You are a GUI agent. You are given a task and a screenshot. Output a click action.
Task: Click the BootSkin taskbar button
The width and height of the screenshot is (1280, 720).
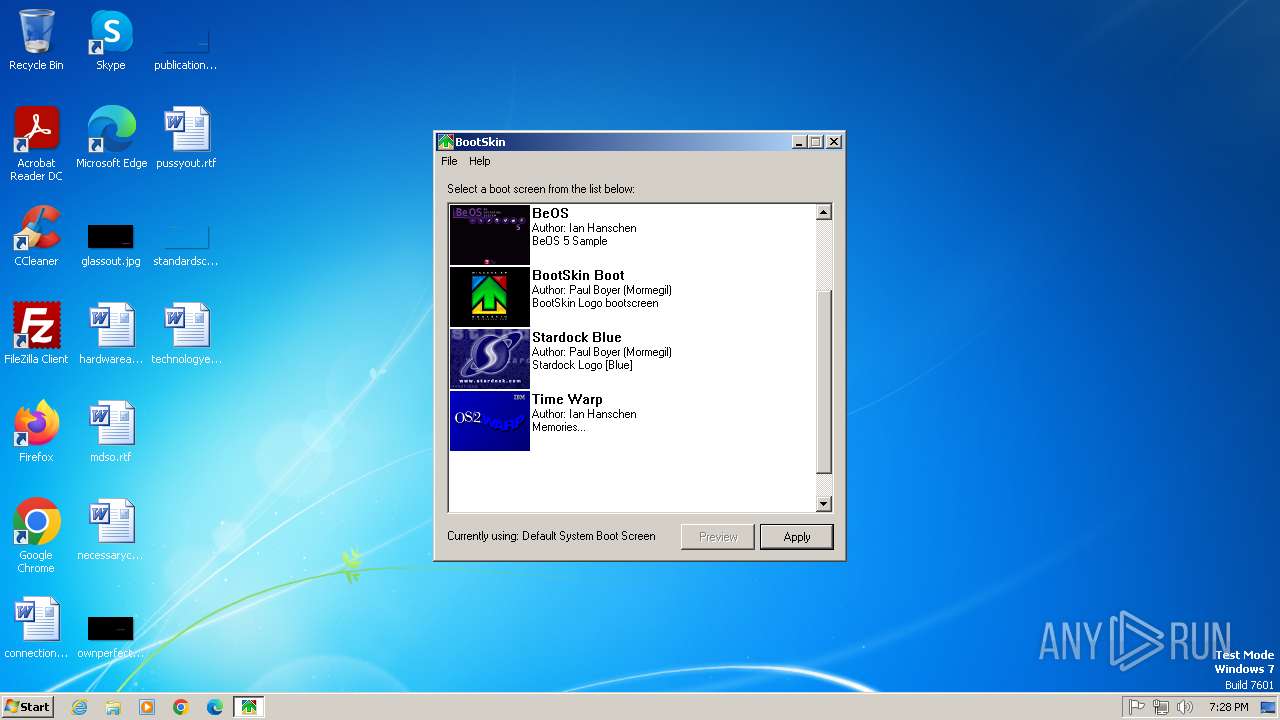click(x=249, y=707)
